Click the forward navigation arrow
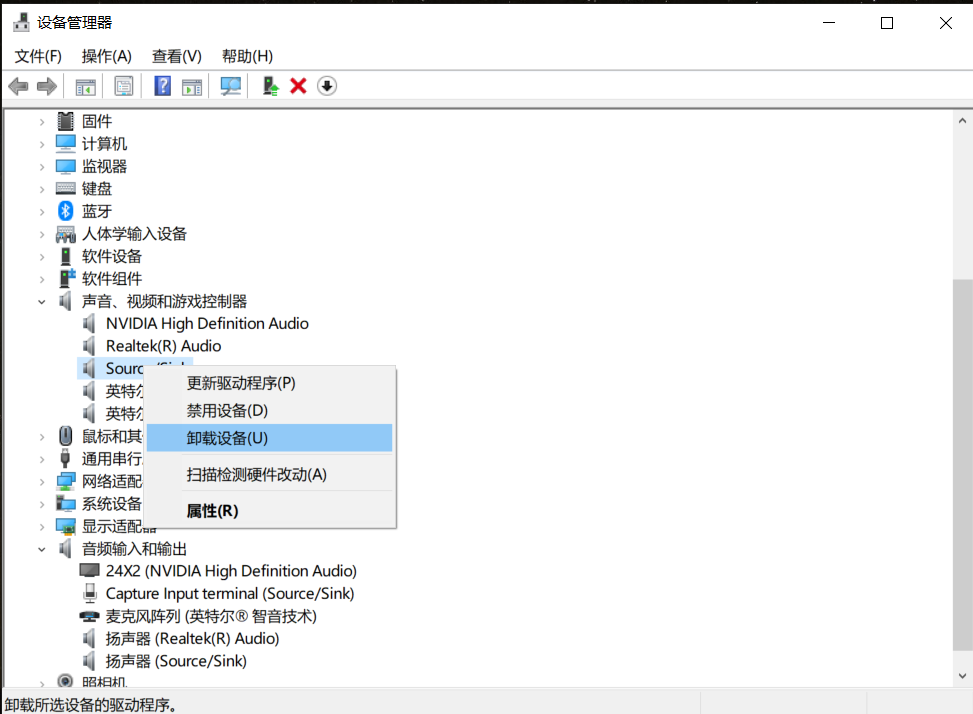The height and width of the screenshot is (714, 973). click(x=48, y=85)
